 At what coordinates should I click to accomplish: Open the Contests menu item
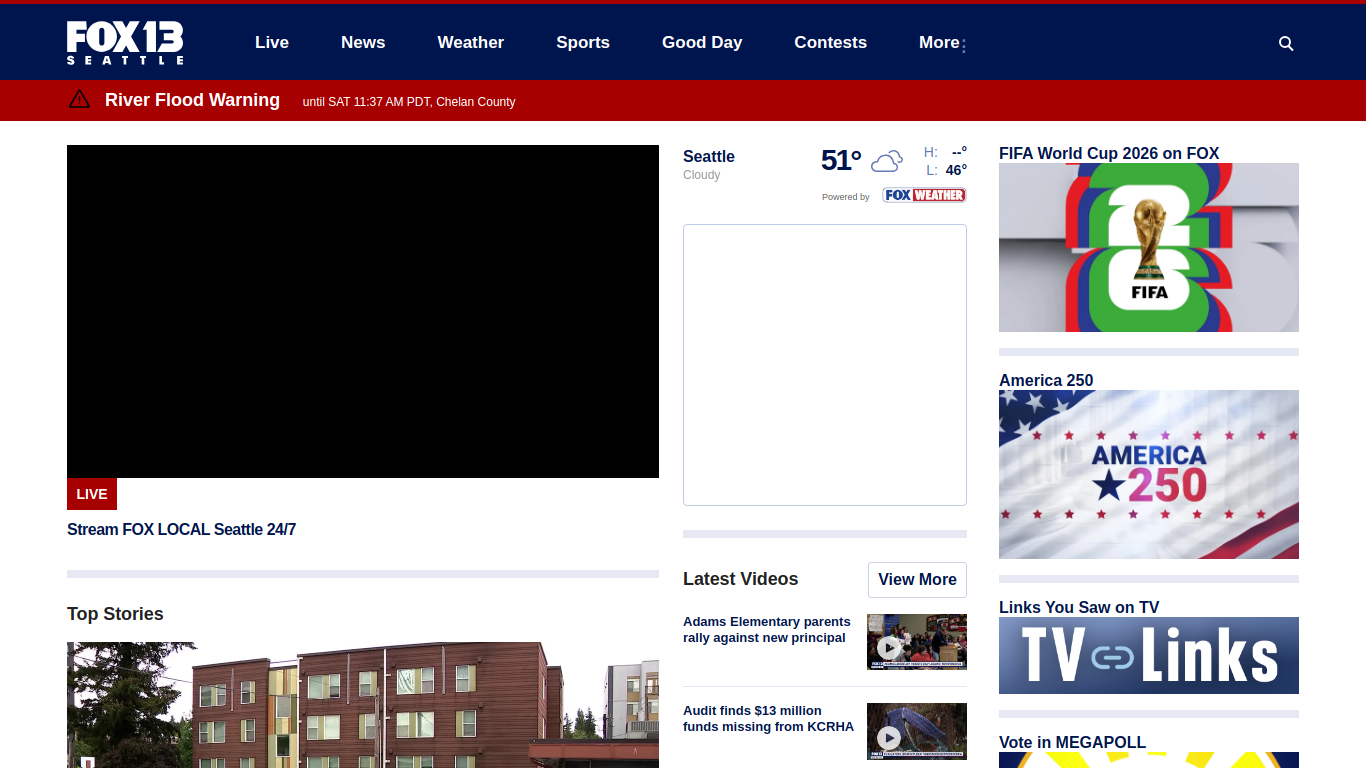click(831, 42)
